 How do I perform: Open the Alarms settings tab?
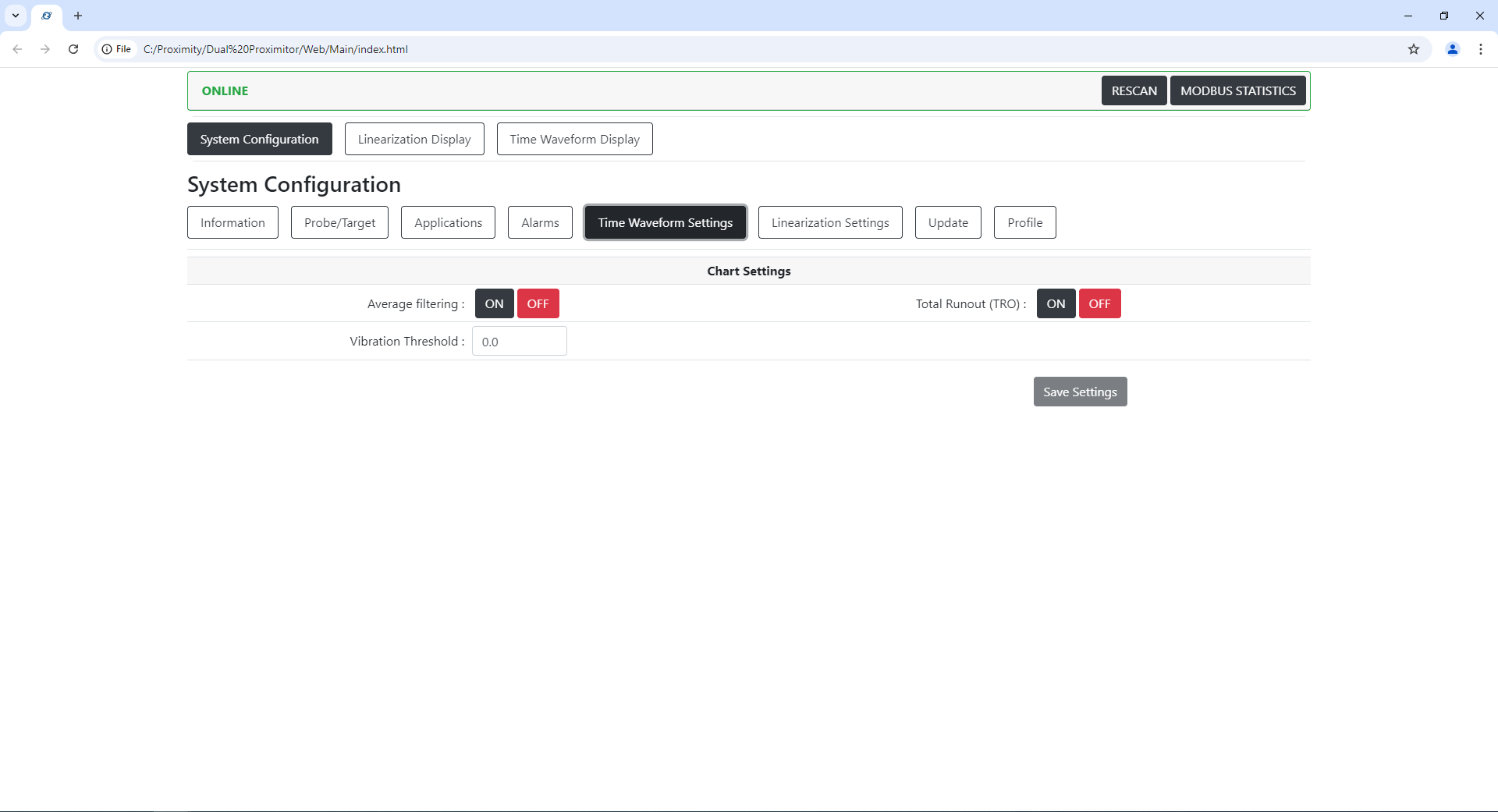click(x=540, y=222)
